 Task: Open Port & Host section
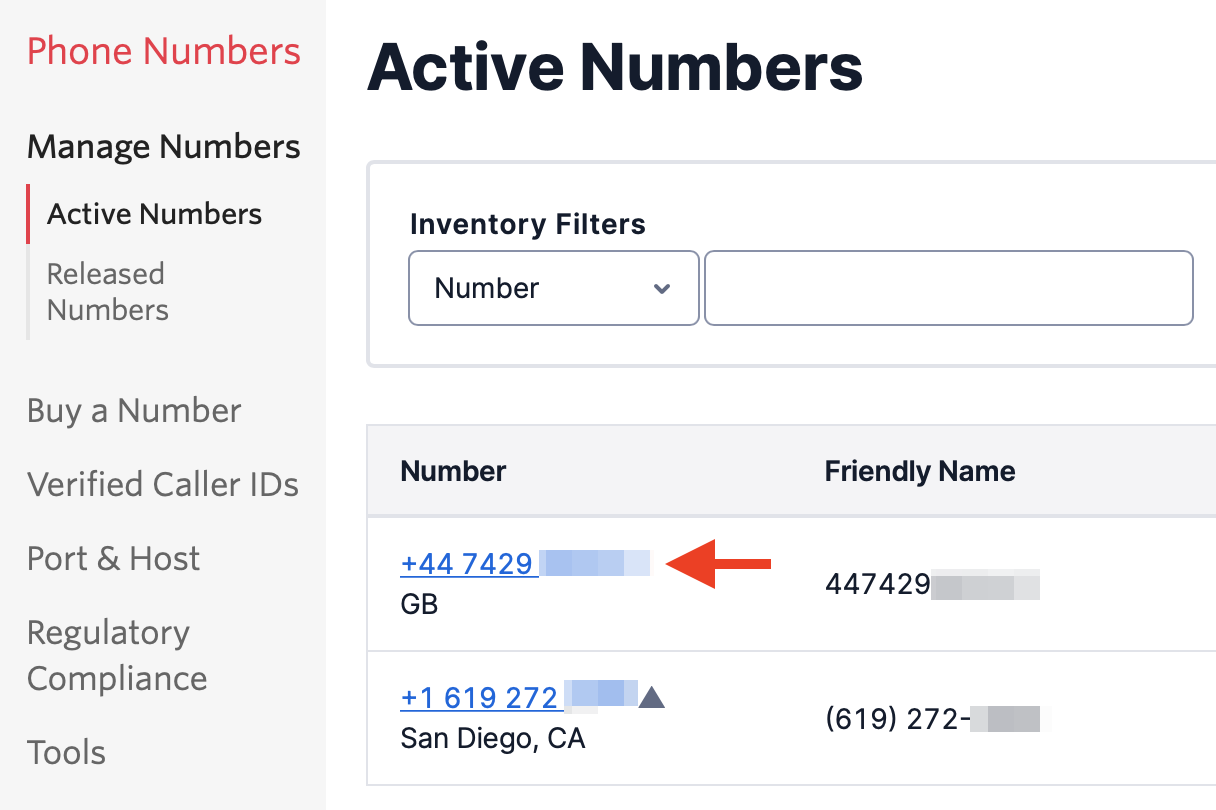pyautogui.click(x=114, y=558)
